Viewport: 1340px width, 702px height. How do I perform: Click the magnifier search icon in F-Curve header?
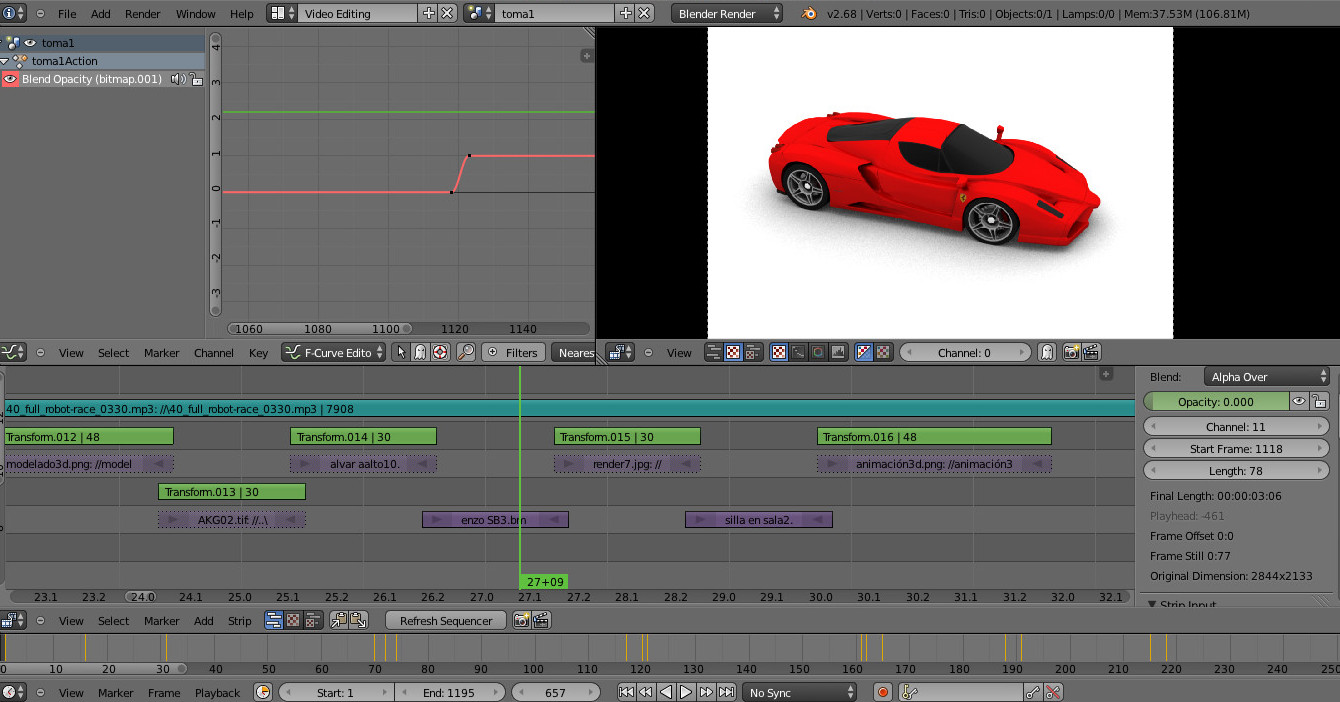click(465, 352)
